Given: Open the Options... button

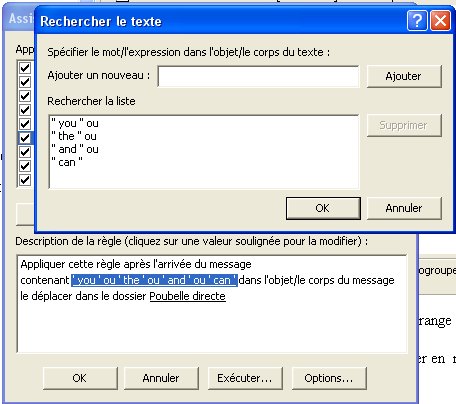Looking at the screenshot, I should click(x=329, y=378).
